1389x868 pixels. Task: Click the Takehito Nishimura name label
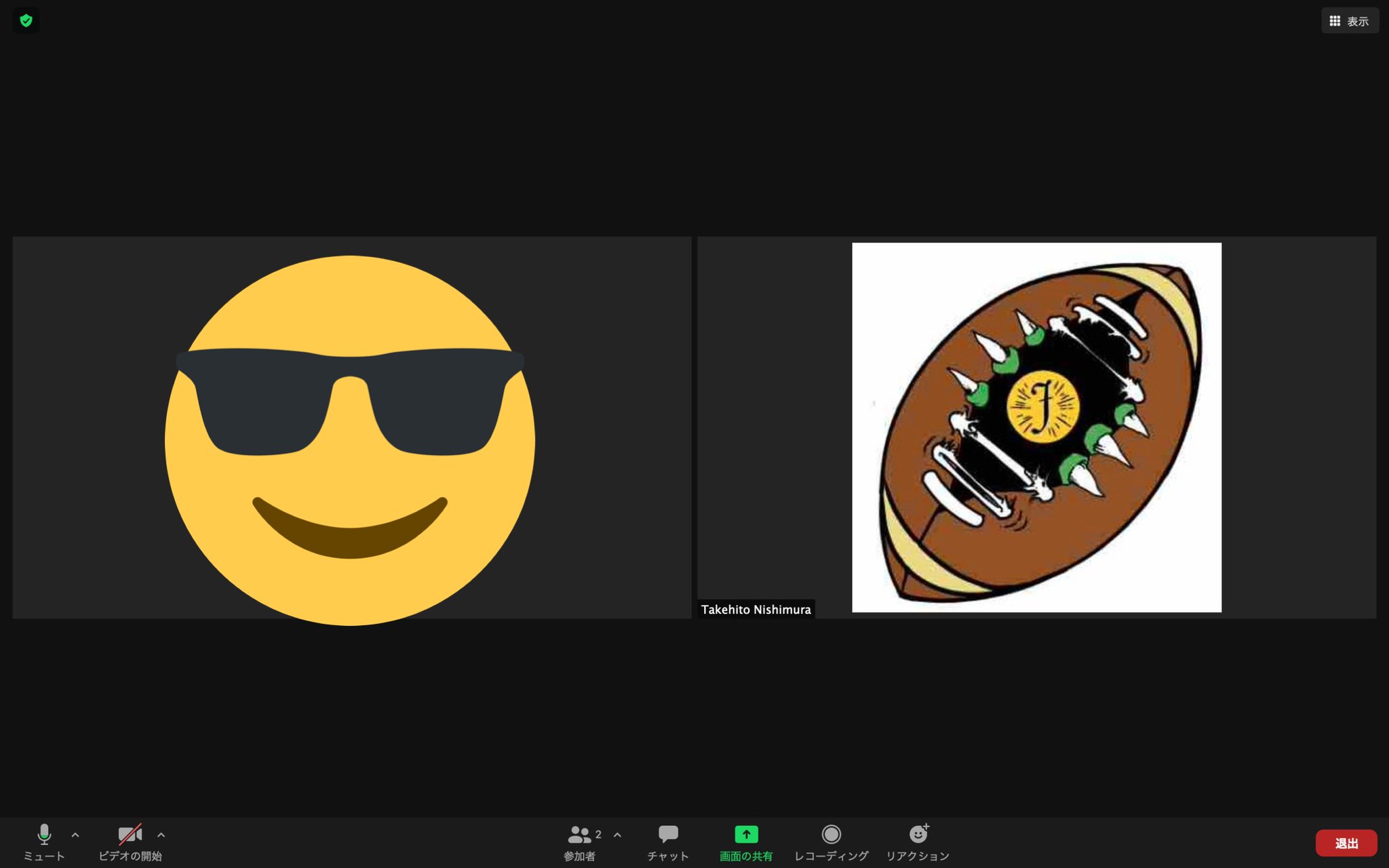pos(756,610)
